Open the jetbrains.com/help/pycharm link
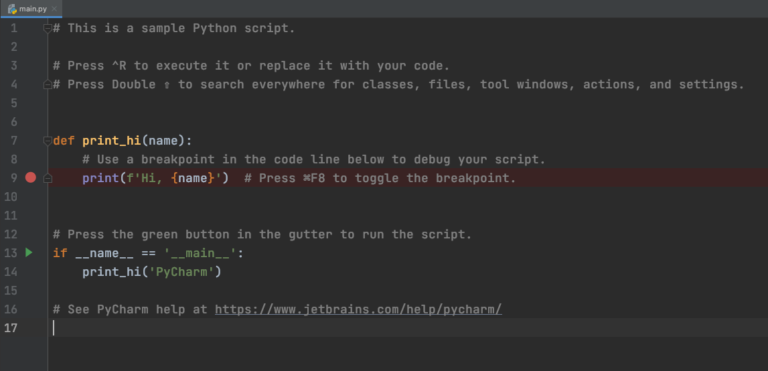 (358, 309)
